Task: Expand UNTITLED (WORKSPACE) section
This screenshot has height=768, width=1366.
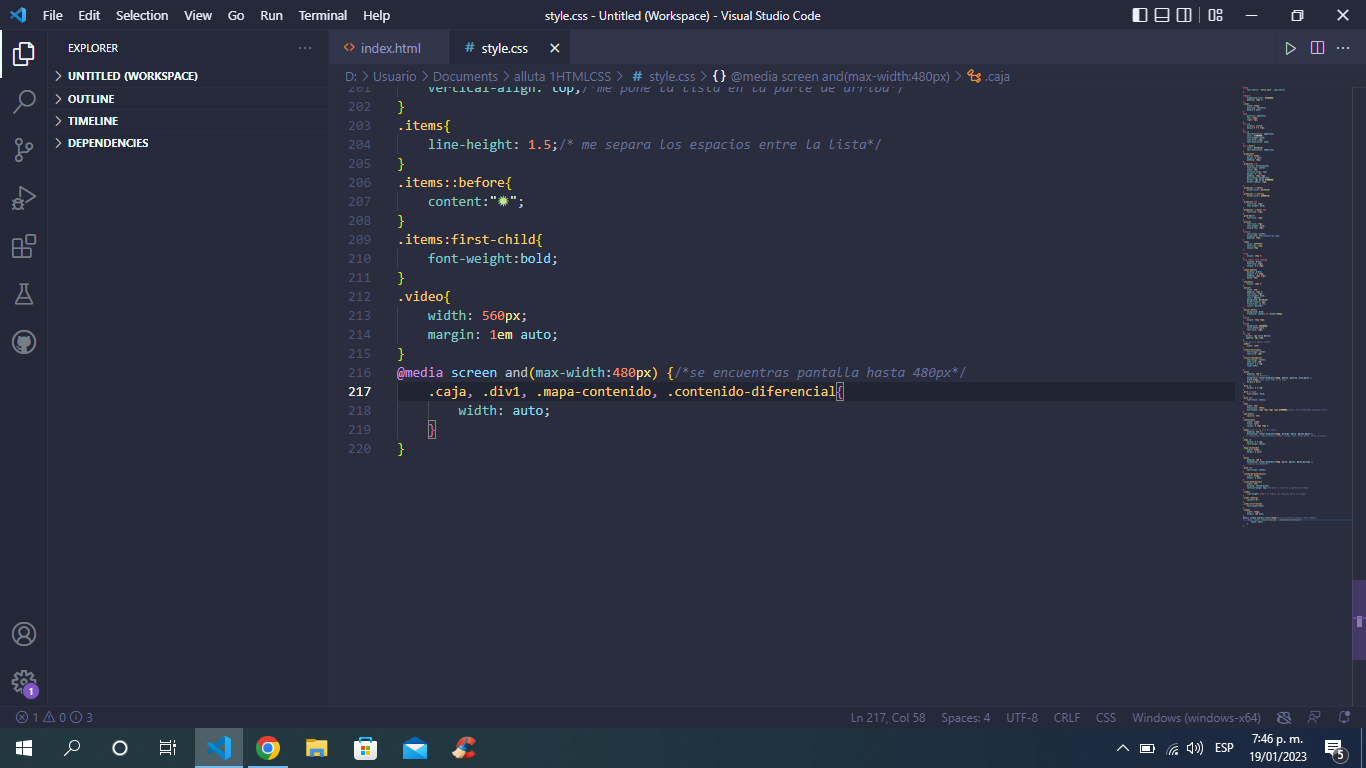Action: click(x=188, y=76)
